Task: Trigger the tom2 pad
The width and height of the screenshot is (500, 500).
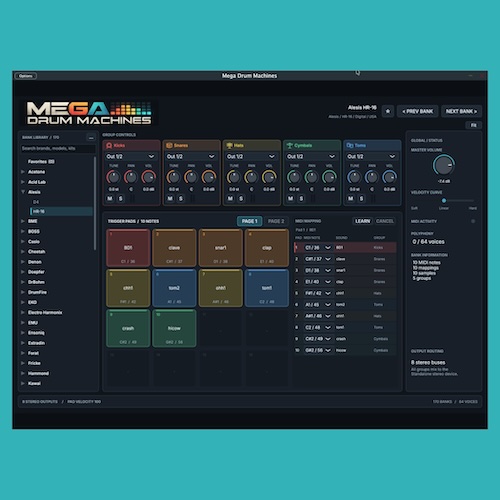Action: [x=174, y=288]
